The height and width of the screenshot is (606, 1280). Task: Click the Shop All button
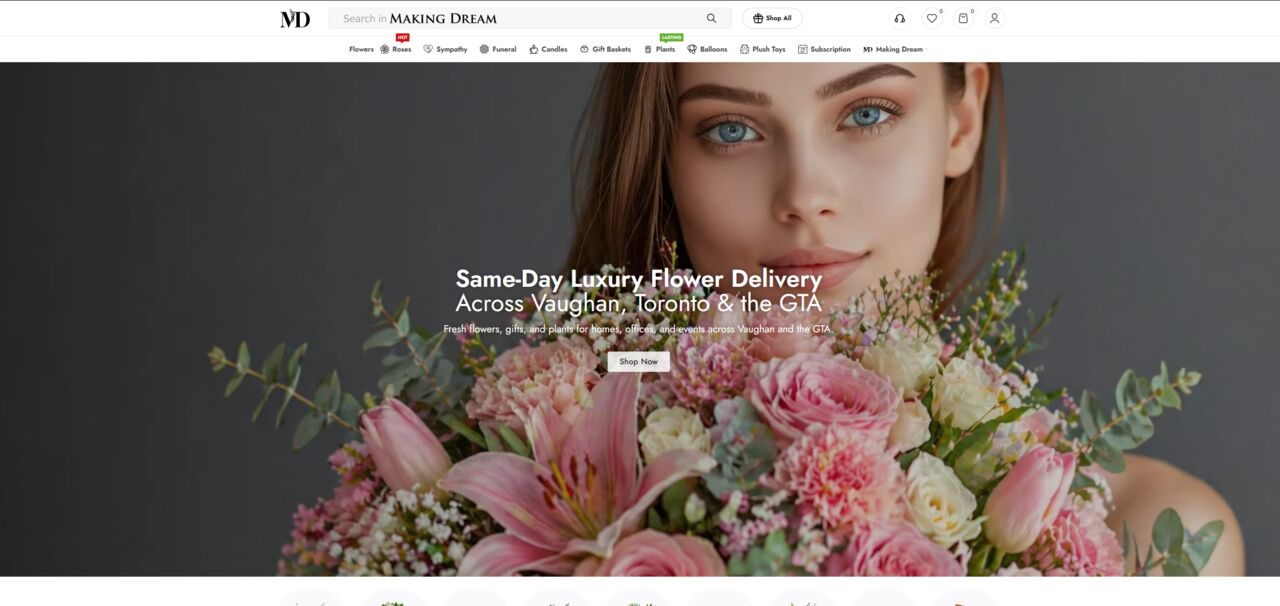pos(772,18)
